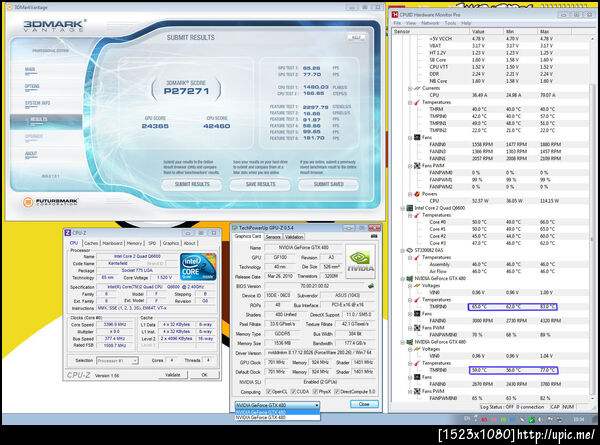The height and width of the screenshot is (445, 600).
Task: Click the red number tray icon
Action: 484,420
